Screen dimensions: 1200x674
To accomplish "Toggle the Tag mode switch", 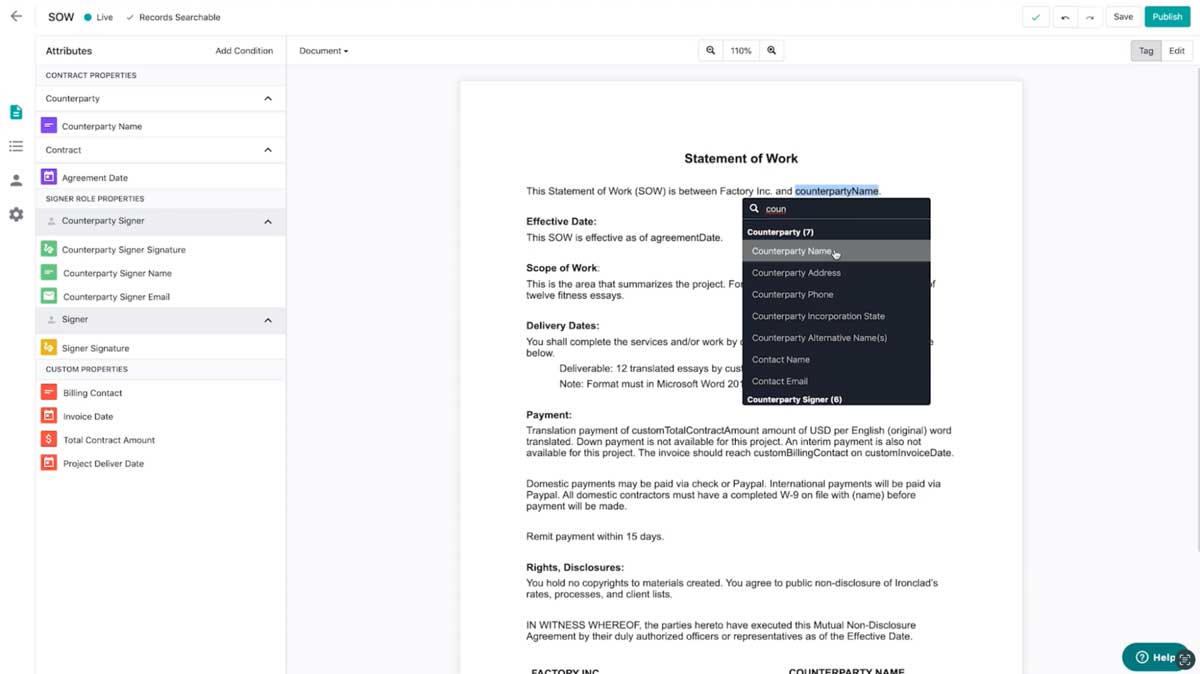I will 1145,50.
